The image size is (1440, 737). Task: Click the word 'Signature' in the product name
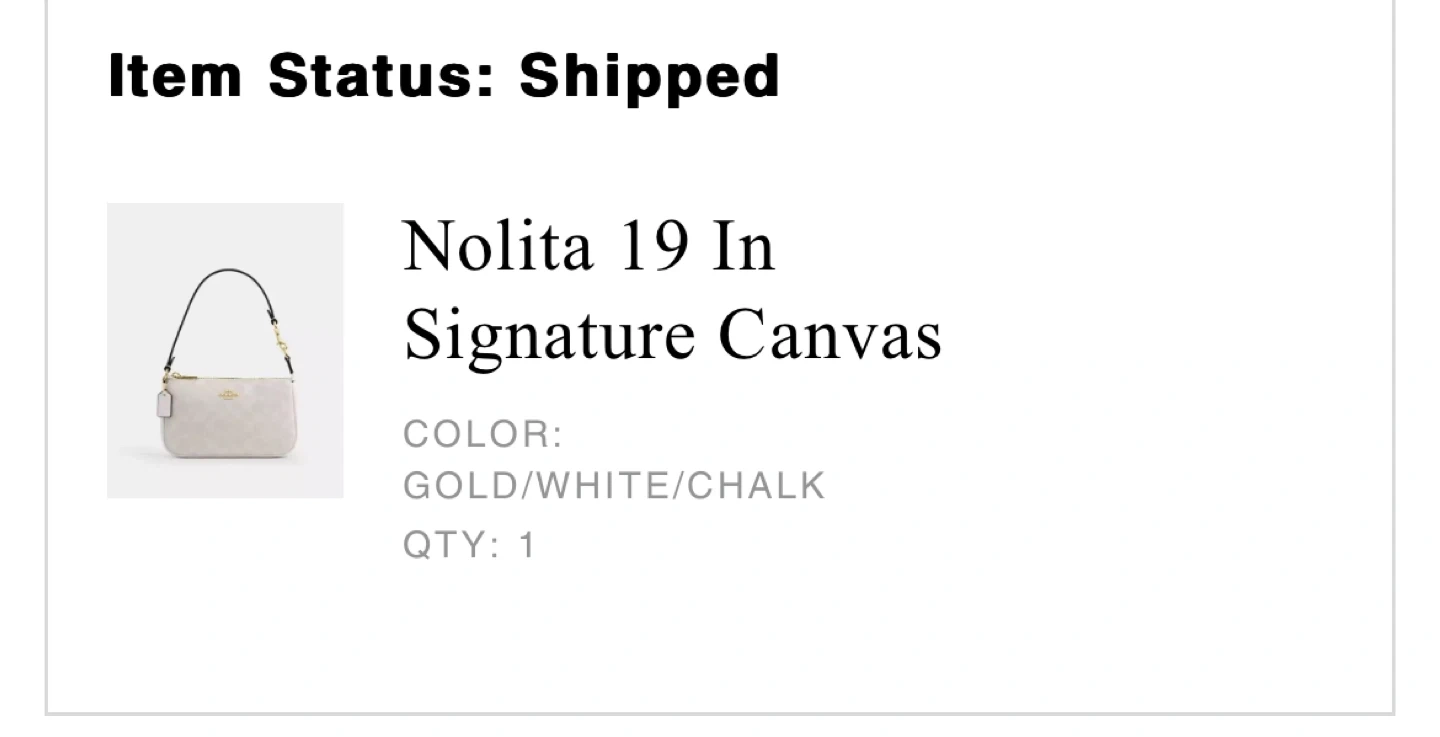(548, 334)
